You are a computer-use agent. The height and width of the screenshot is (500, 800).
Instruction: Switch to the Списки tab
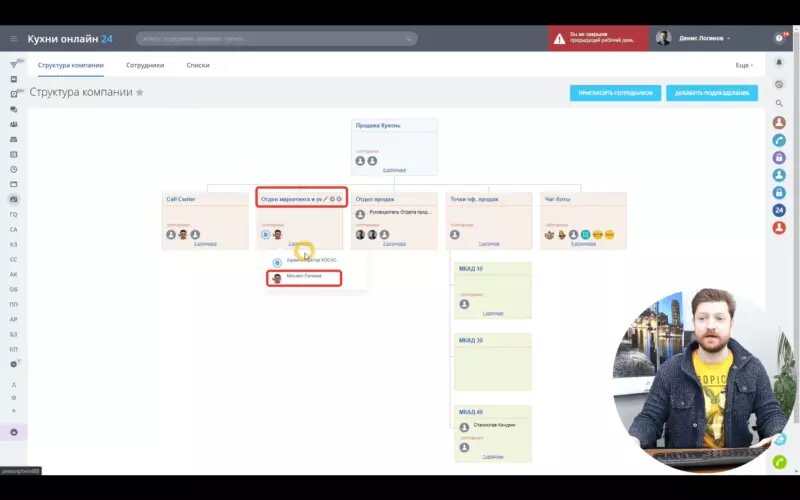(198, 65)
